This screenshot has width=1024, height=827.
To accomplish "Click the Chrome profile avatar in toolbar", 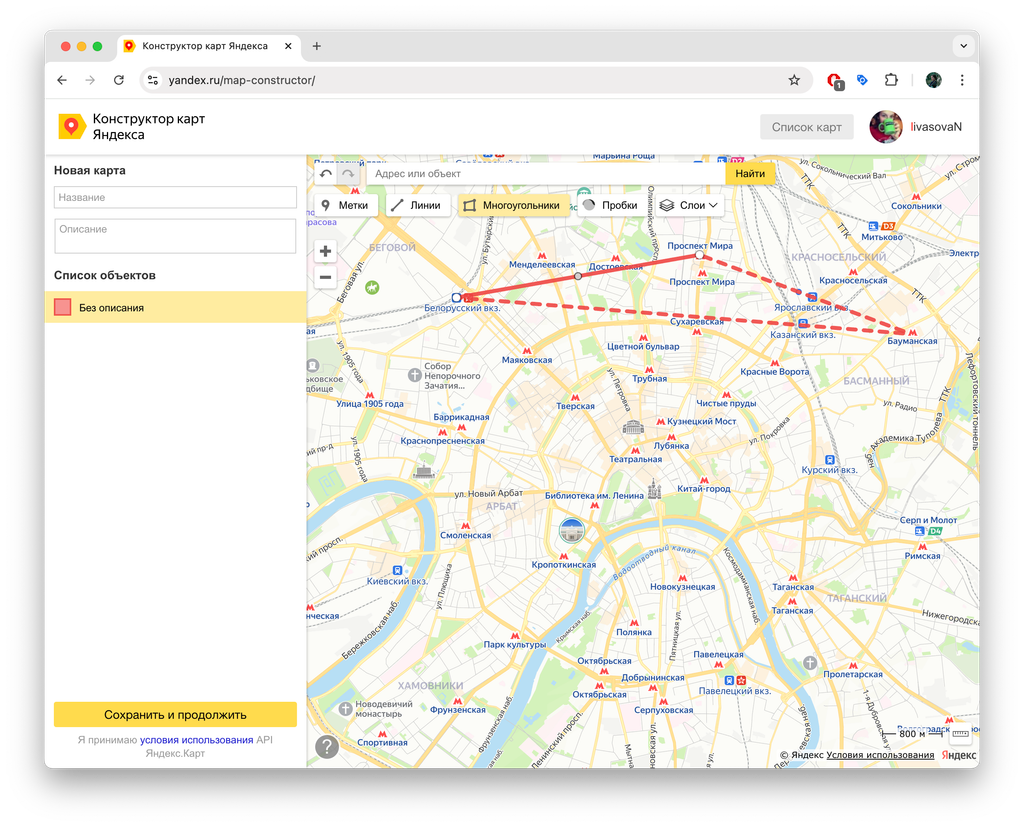I will point(933,80).
